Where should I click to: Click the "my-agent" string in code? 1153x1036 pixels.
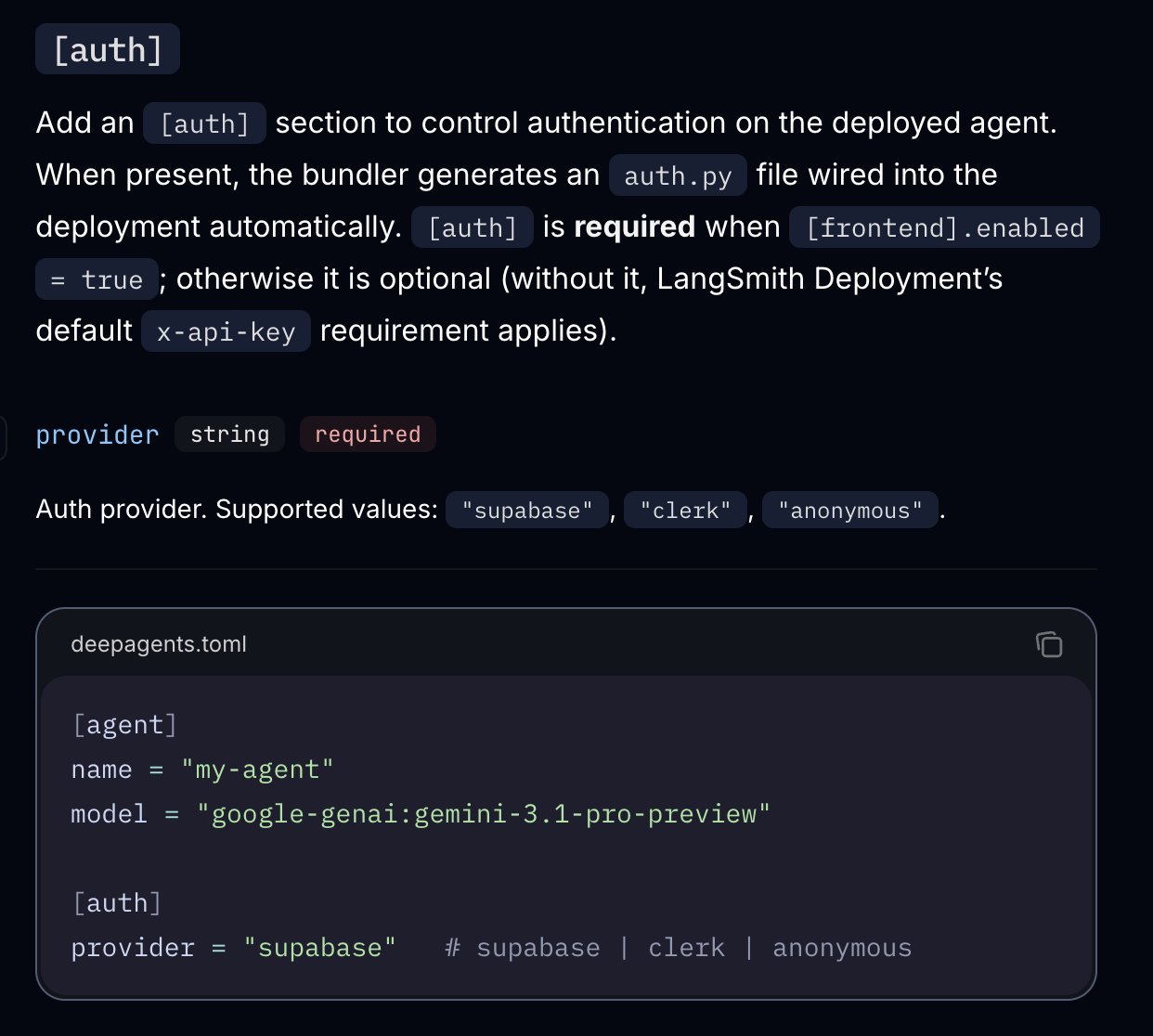pyautogui.click(x=257, y=770)
